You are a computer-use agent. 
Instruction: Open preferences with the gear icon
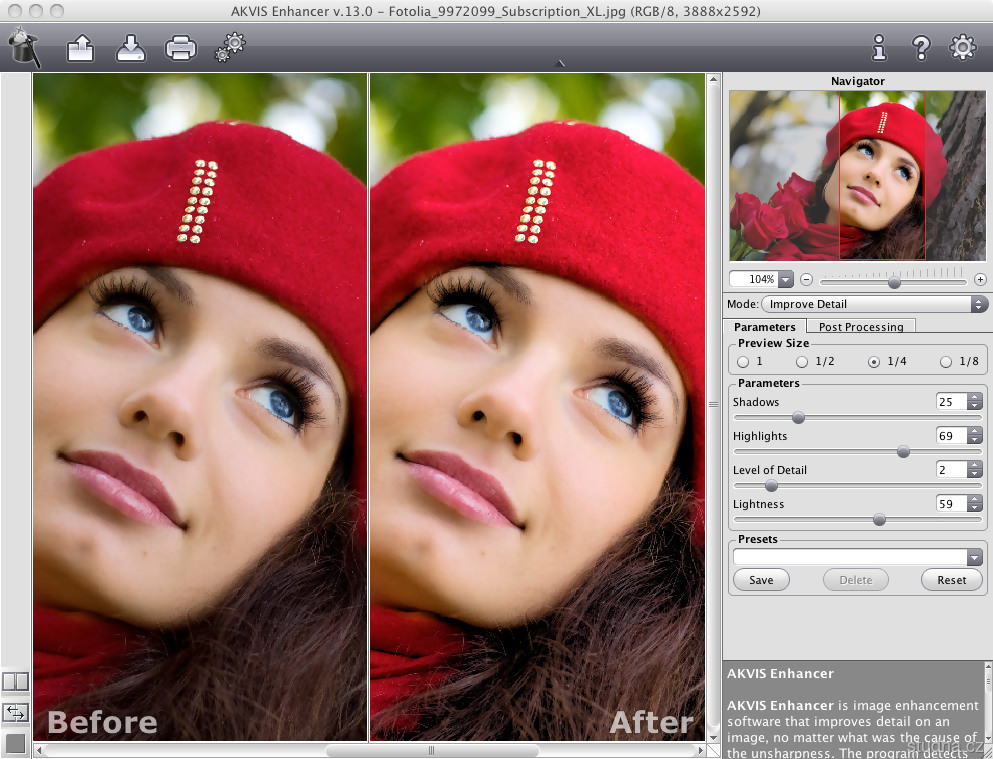(962, 47)
